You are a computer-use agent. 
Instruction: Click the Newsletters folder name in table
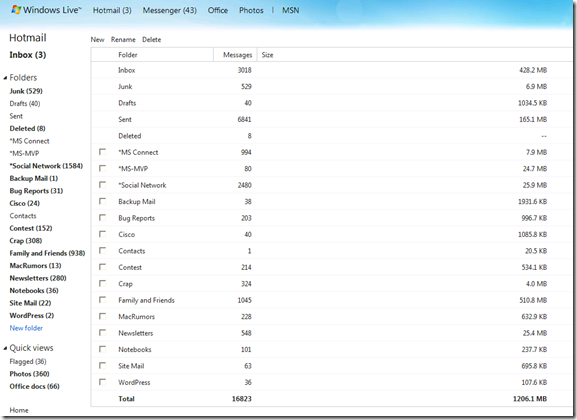pyautogui.click(x=135, y=333)
